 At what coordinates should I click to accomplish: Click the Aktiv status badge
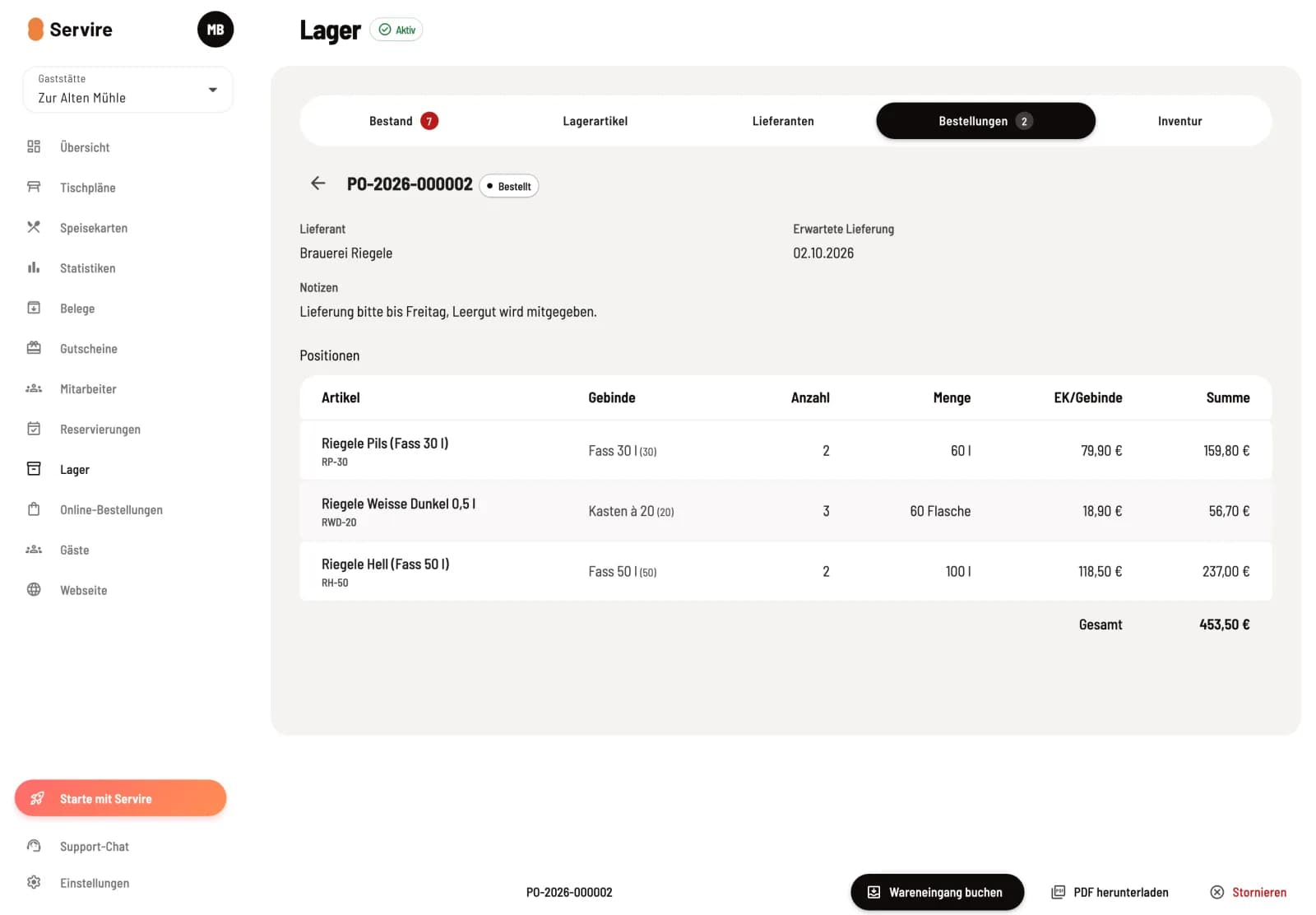[396, 30]
